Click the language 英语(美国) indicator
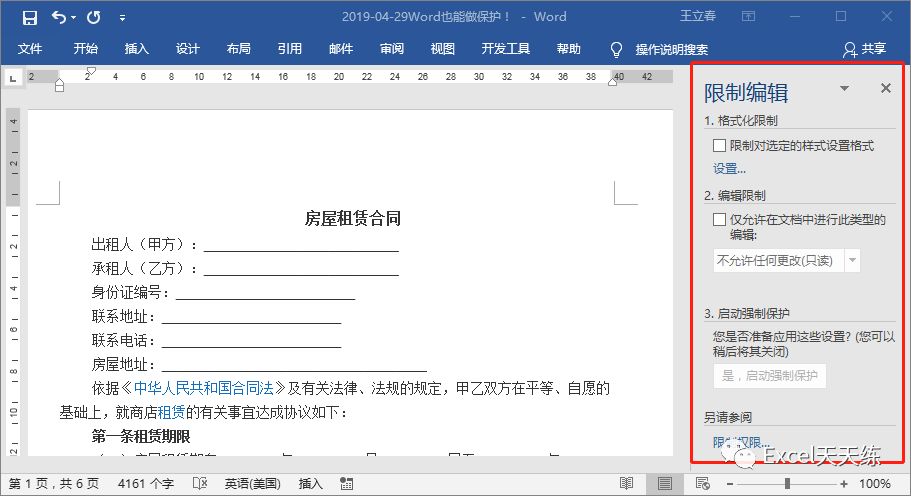 [x=252, y=484]
